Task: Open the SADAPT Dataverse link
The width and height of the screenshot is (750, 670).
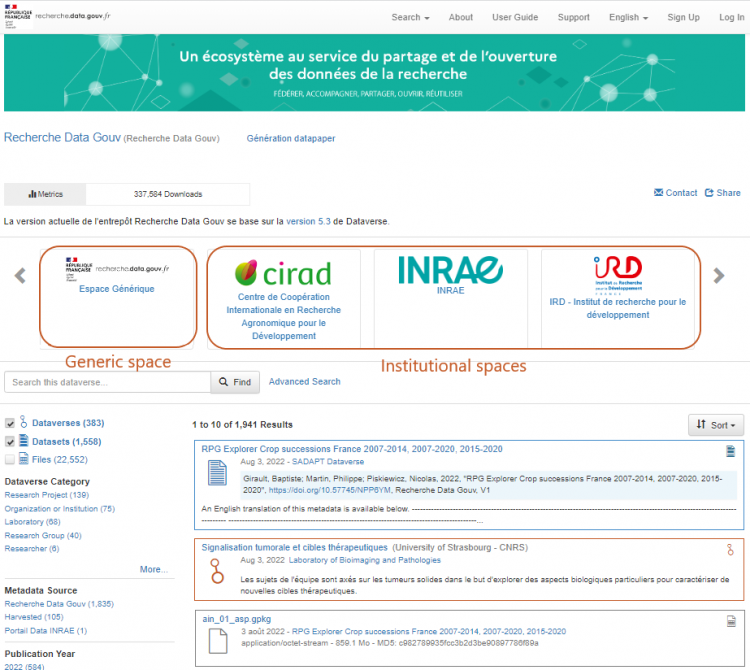Action: (x=328, y=461)
